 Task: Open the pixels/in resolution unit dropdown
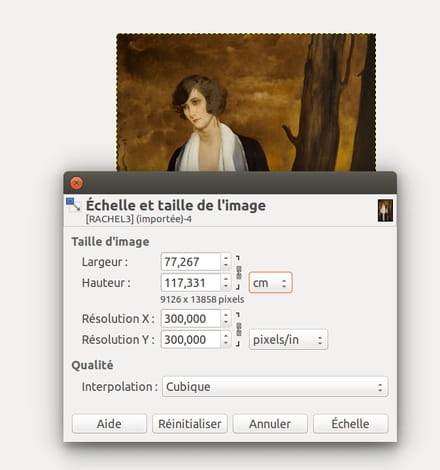point(288,340)
